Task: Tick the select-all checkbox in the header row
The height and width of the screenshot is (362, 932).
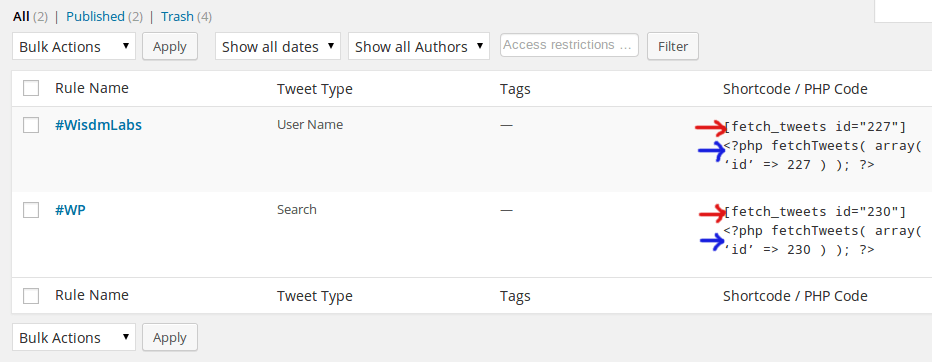Action: tap(31, 88)
